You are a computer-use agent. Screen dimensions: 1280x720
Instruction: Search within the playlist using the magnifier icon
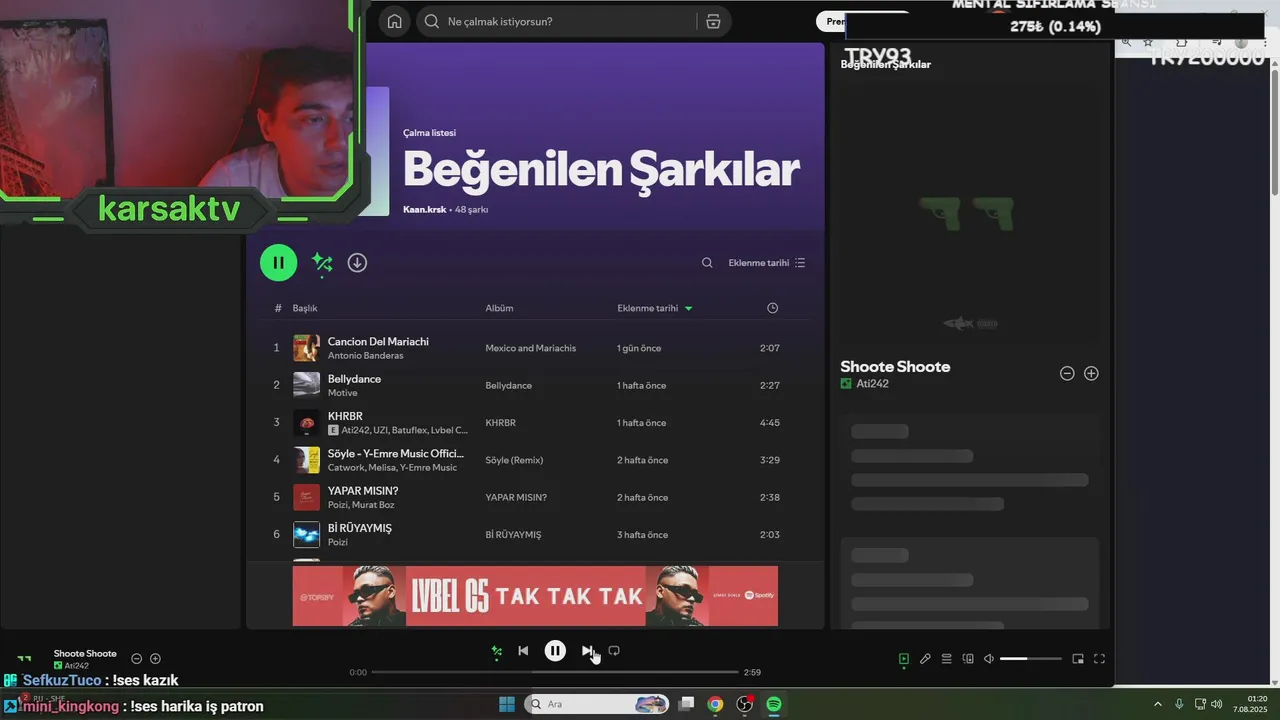707,263
